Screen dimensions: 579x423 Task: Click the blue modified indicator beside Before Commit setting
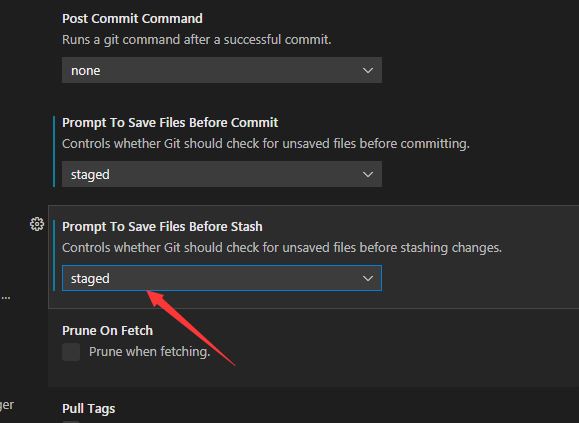pyautogui.click(x=54, y=151)
